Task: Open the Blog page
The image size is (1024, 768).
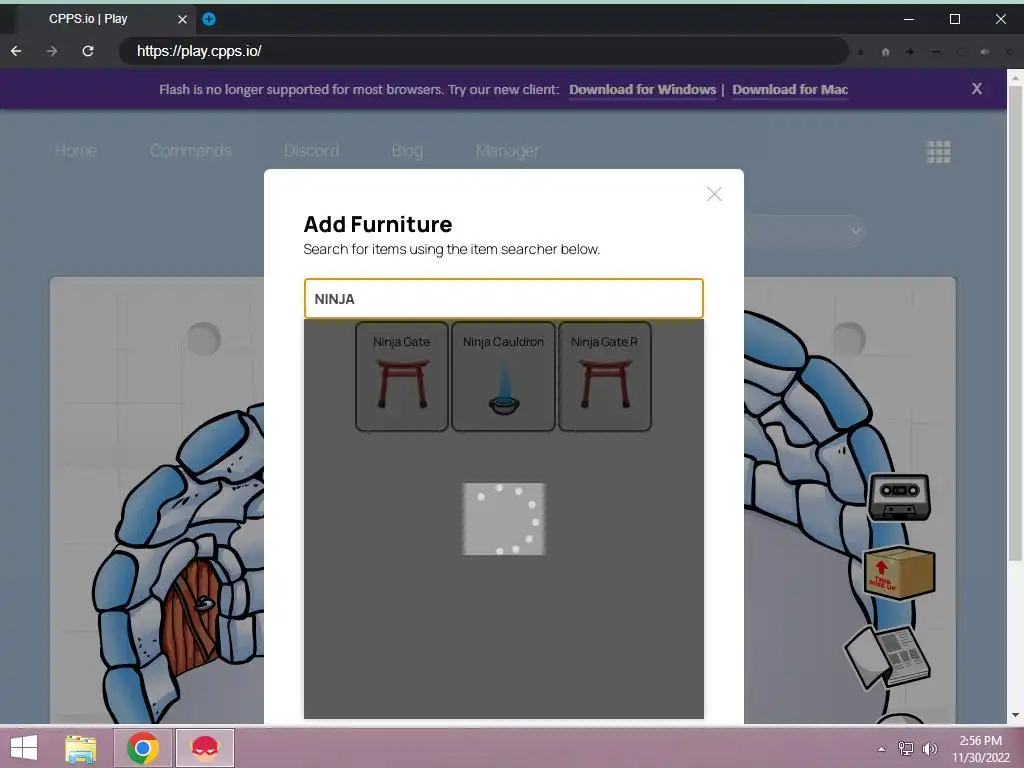Action: coord(408,151)
